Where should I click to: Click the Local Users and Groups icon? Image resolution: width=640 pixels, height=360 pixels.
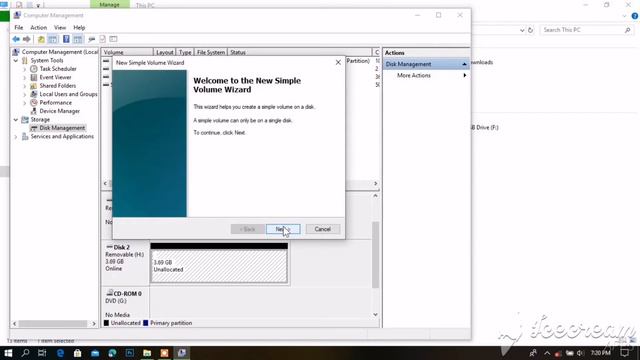[34, 94]
